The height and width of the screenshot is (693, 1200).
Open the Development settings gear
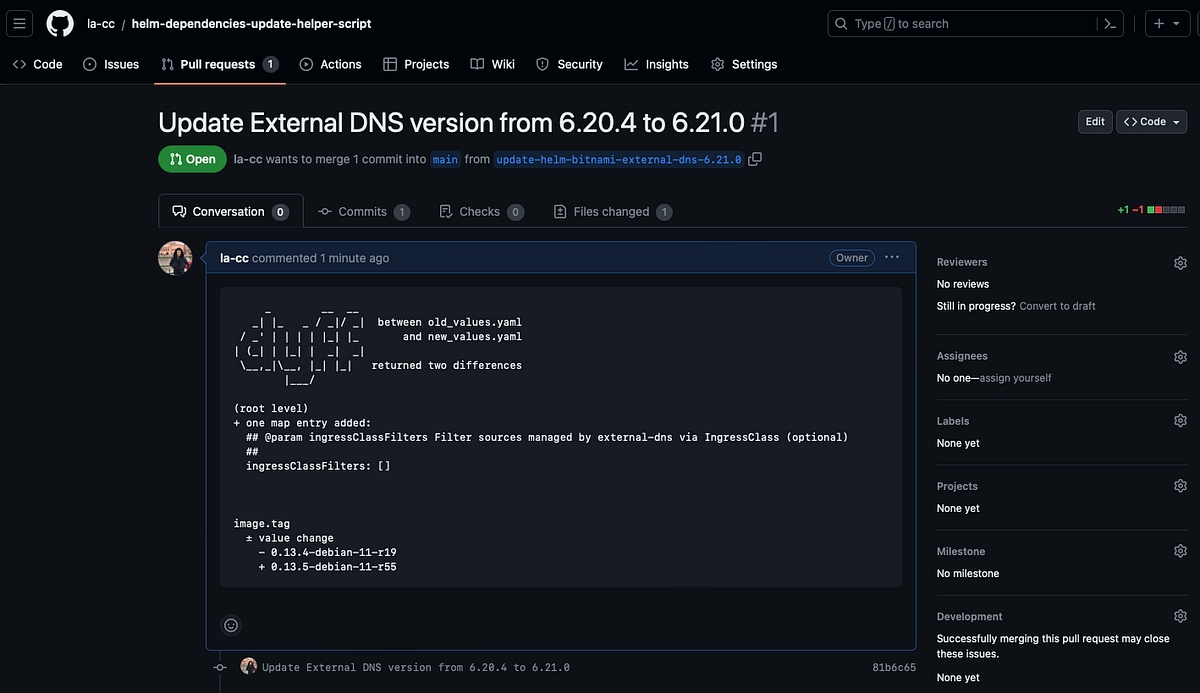tap(1180, 615)
